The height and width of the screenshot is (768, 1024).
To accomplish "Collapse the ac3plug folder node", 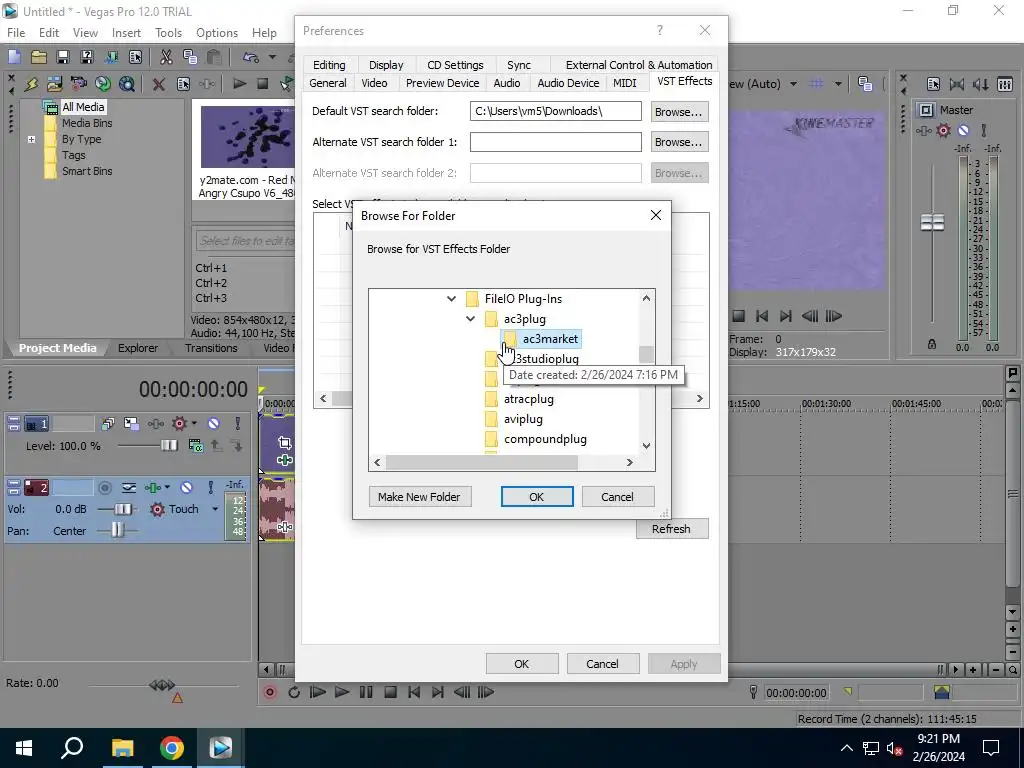I will pos(471,319).
